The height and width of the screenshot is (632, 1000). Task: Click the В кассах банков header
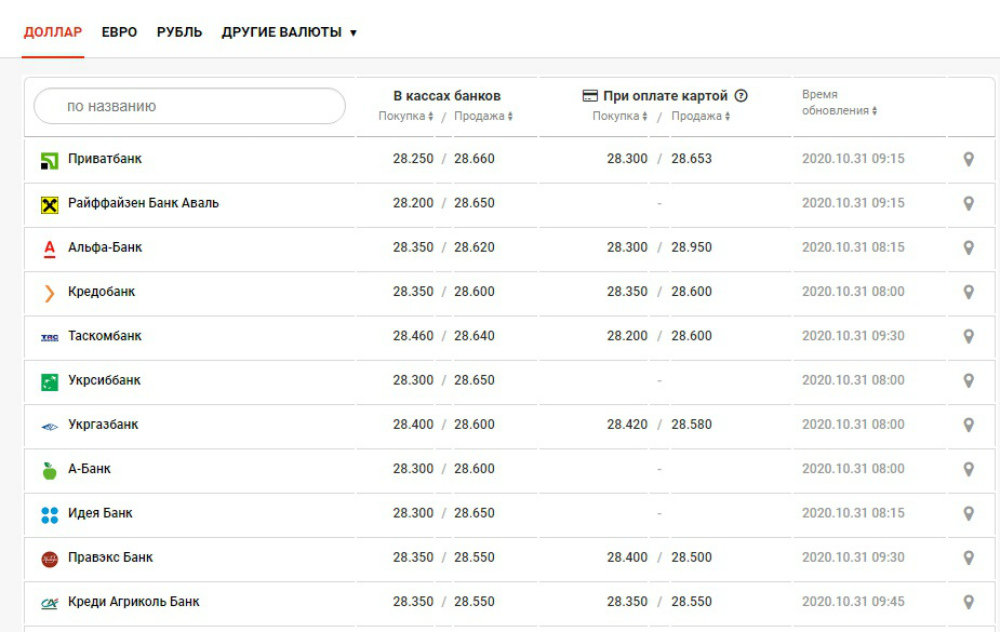(446, 96)
